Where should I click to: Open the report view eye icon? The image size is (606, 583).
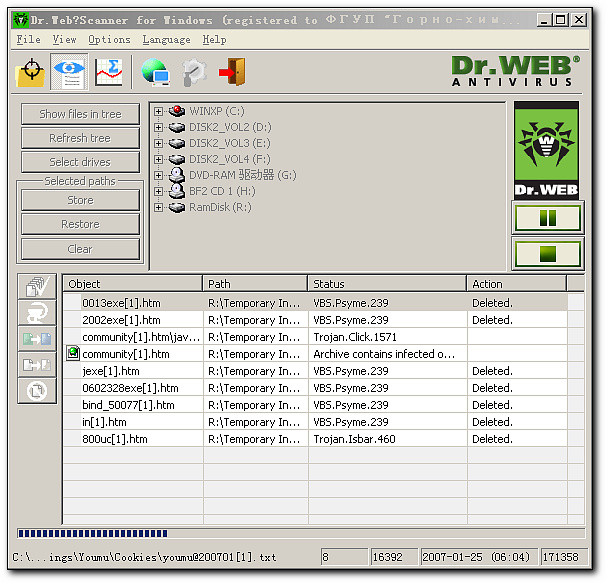click(x=69, y=72)
